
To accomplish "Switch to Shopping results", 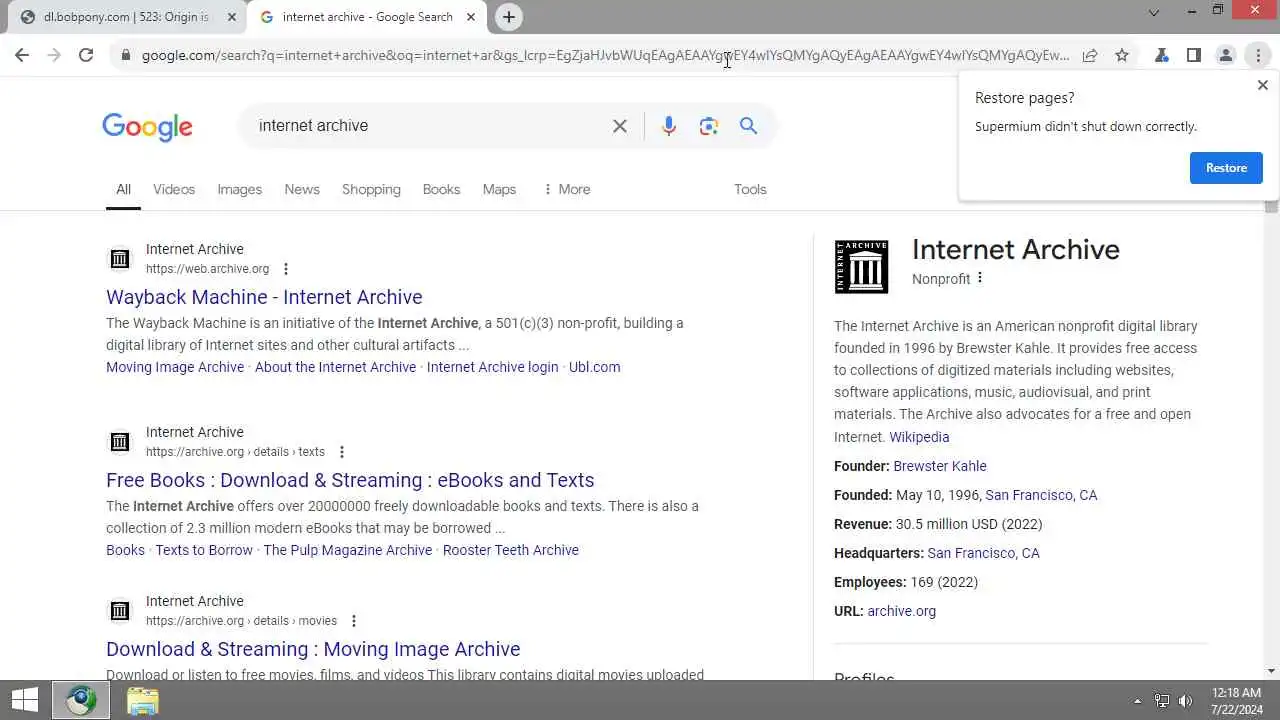I will [x=371, y=189].
